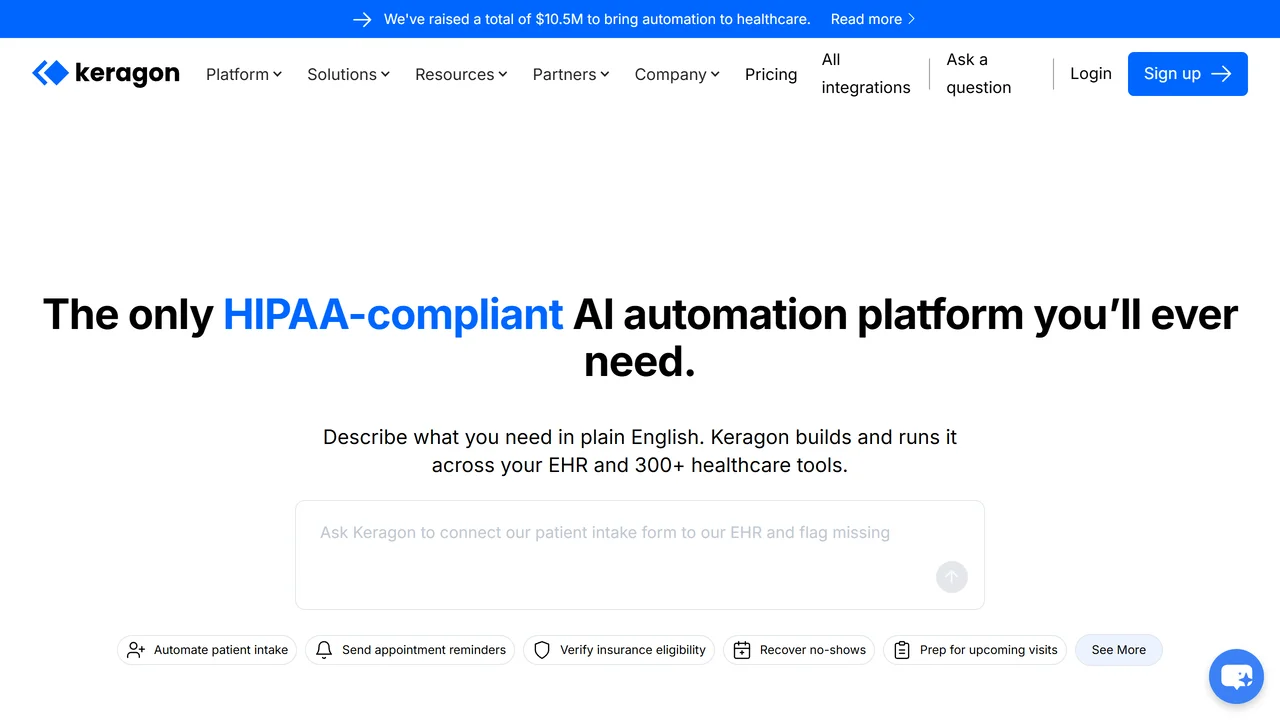Click the keragon wordmark to go home
This screenshot has height=720, width=1280.
[x=127, y=74]
